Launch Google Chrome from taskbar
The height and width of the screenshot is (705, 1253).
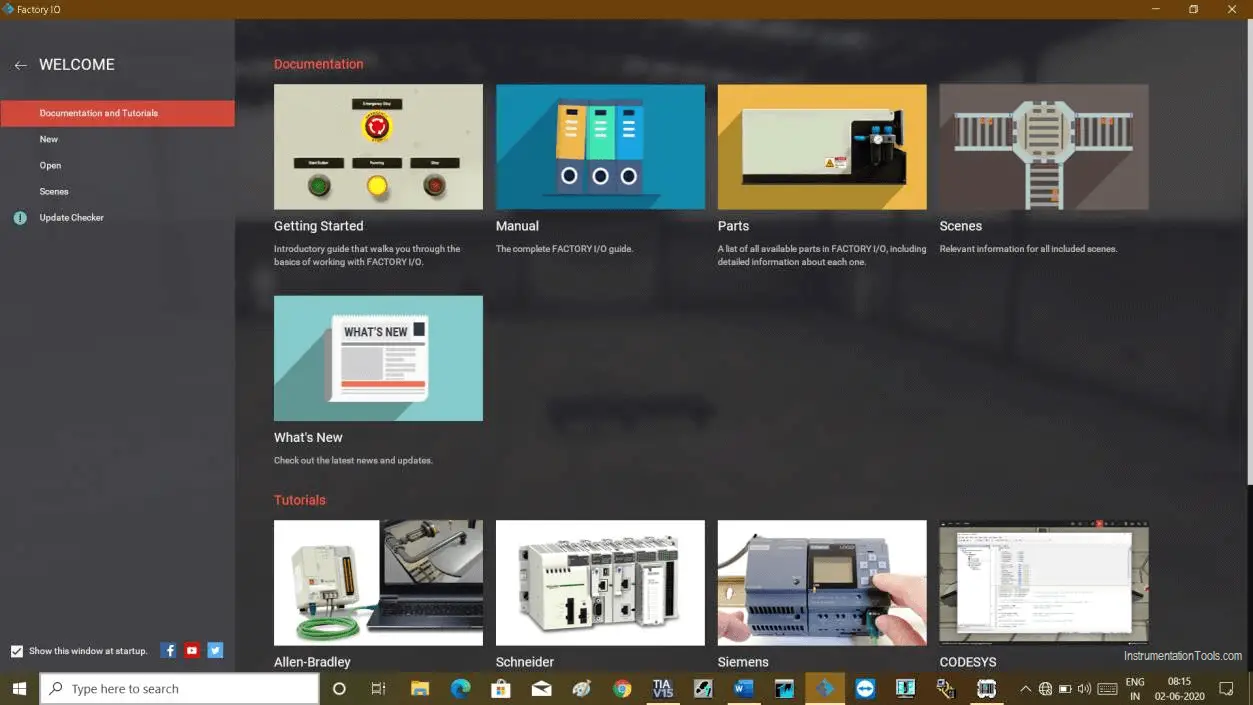coord(622,689)
